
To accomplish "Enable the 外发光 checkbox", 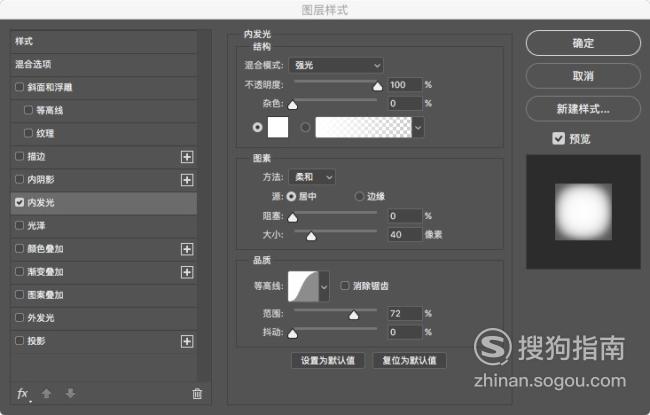I will point(19,318).
